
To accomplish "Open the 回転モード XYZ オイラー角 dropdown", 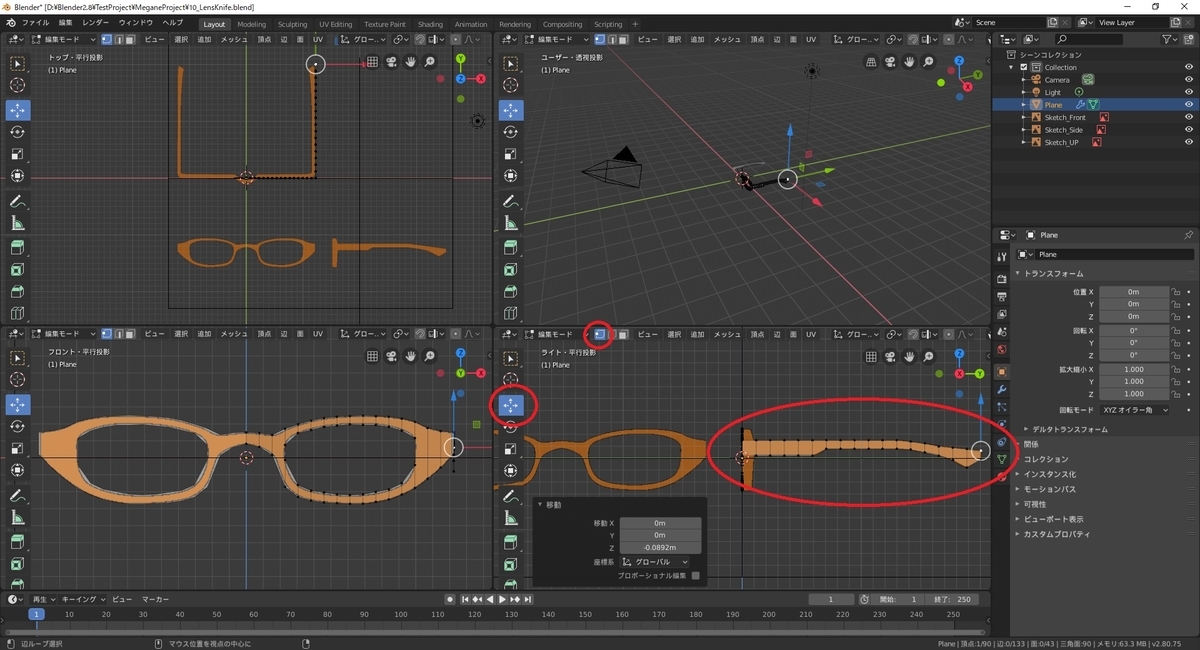I will tap(1133, 410).
